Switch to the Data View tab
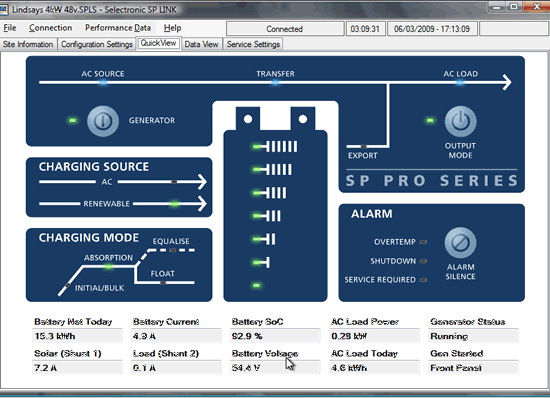This screenshot has height=398, width=550. click(201, 44)
